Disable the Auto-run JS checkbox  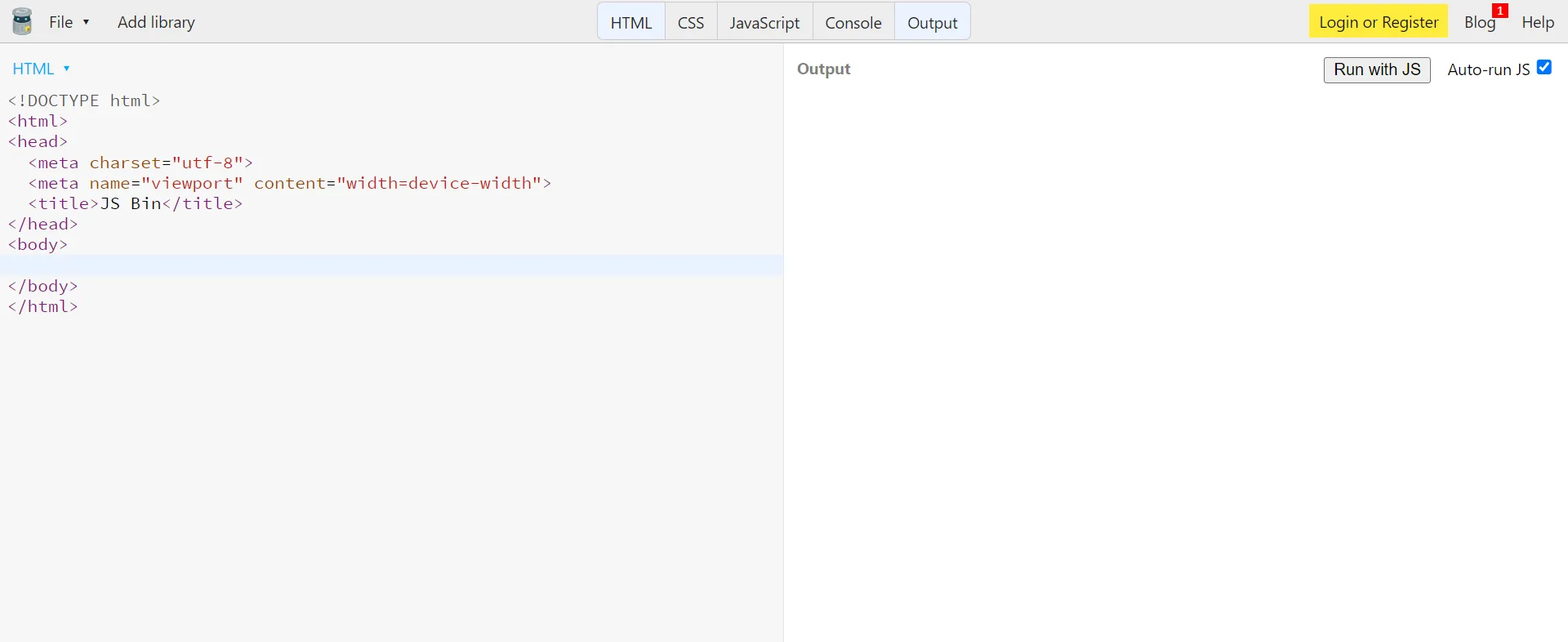point(1544,68)
